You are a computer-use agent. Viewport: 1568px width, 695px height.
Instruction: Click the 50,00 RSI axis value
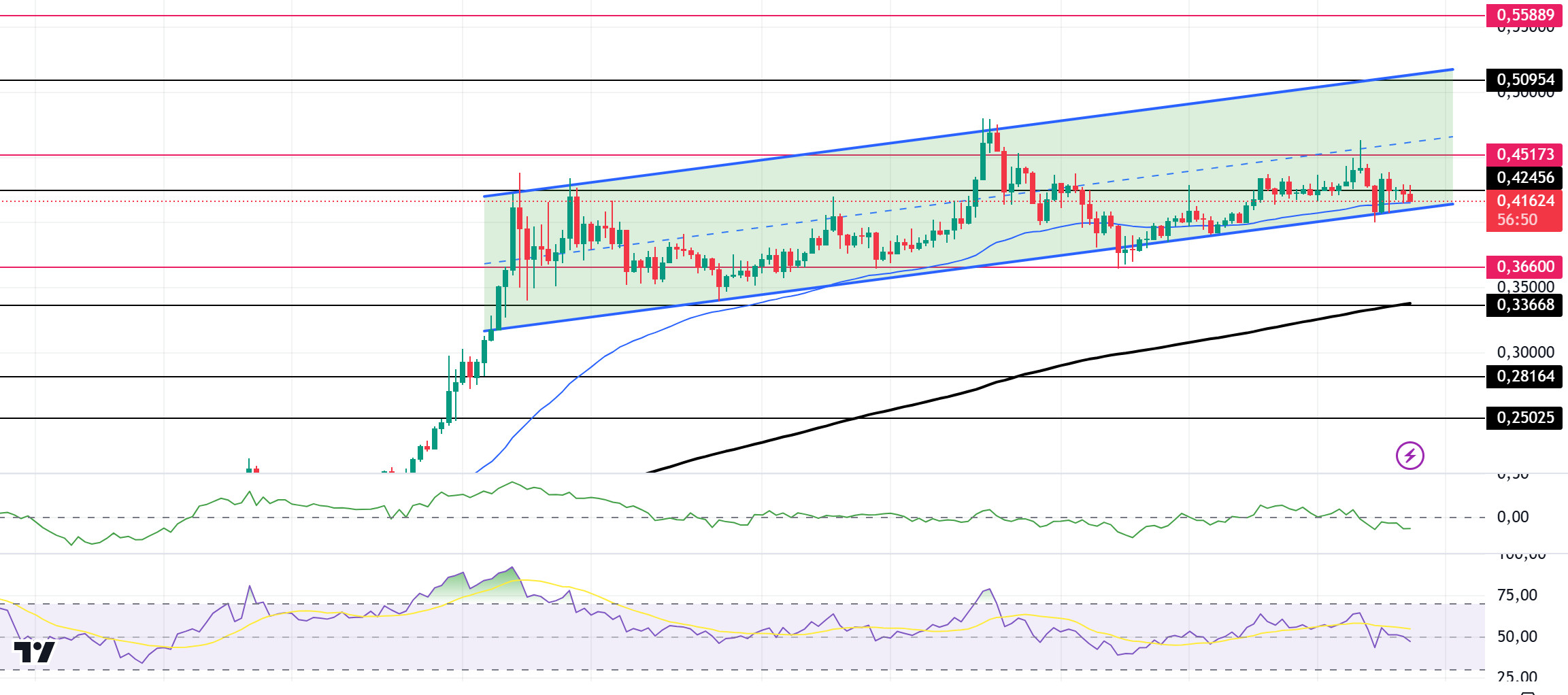[1517, 637]
